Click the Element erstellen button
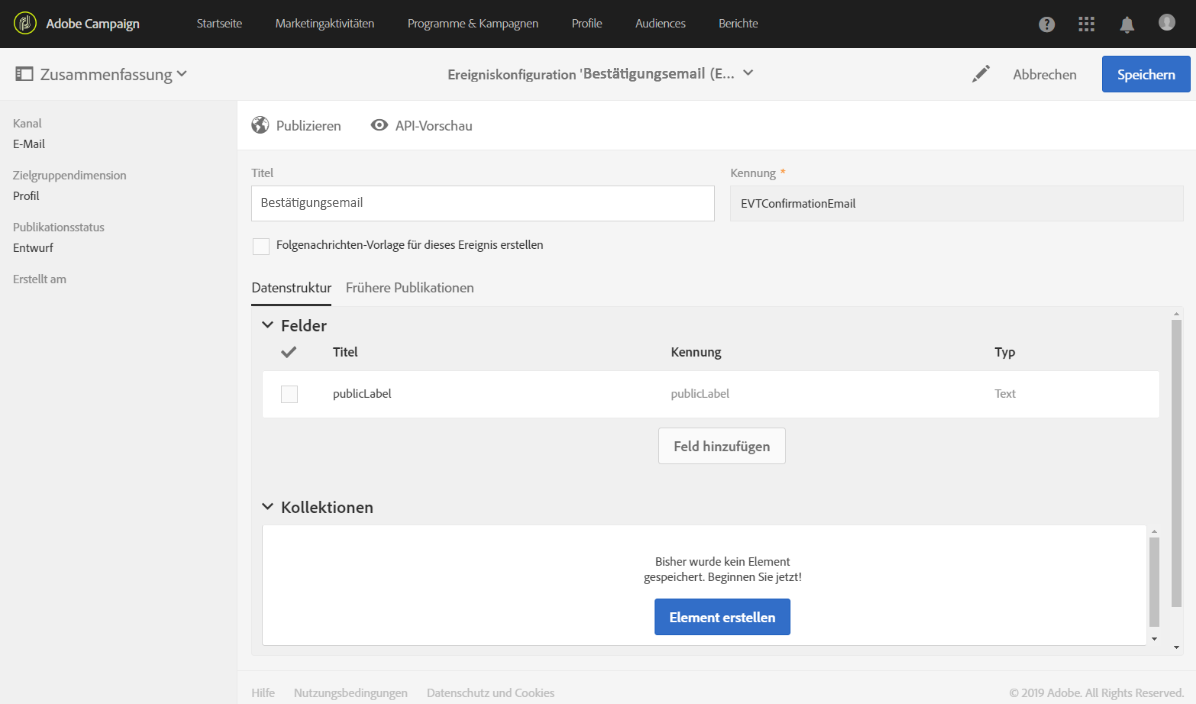The image size is (1196, 704). point(722,617)
